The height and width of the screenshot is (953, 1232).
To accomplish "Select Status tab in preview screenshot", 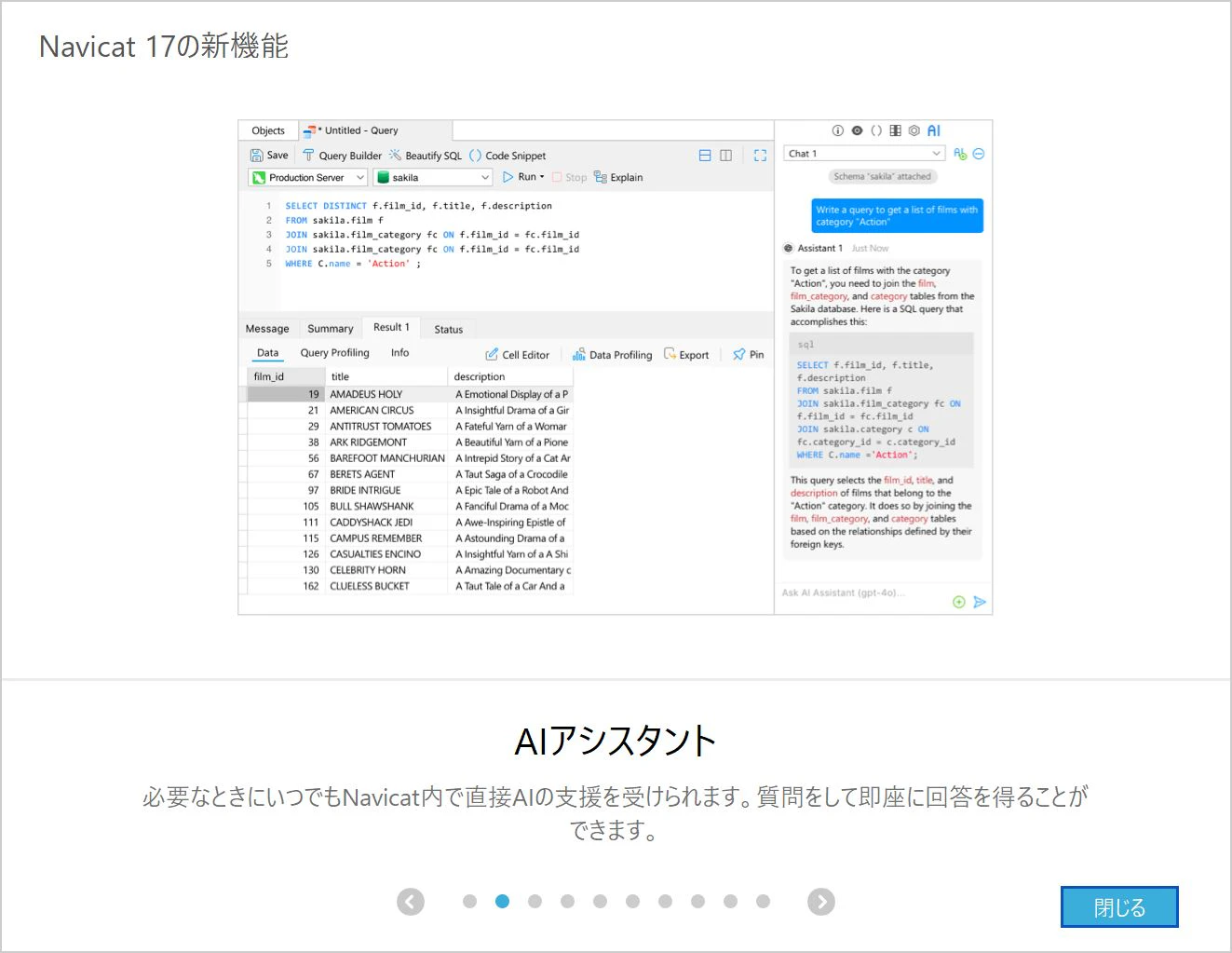I will tap(448, 329).
